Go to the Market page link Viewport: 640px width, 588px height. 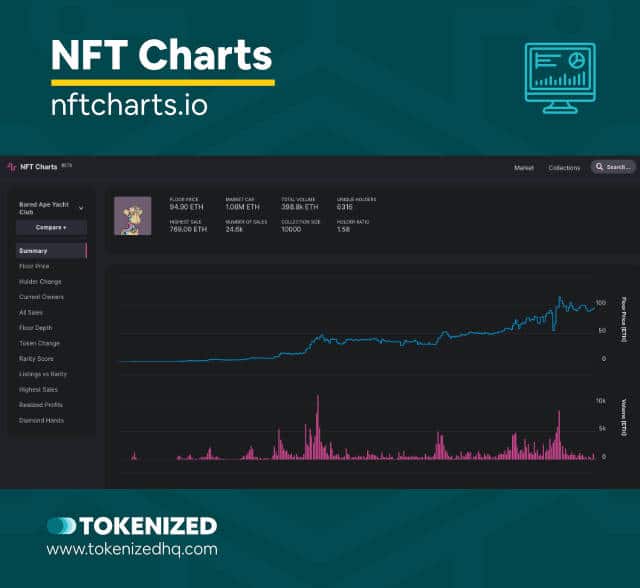tap(524, 168)
